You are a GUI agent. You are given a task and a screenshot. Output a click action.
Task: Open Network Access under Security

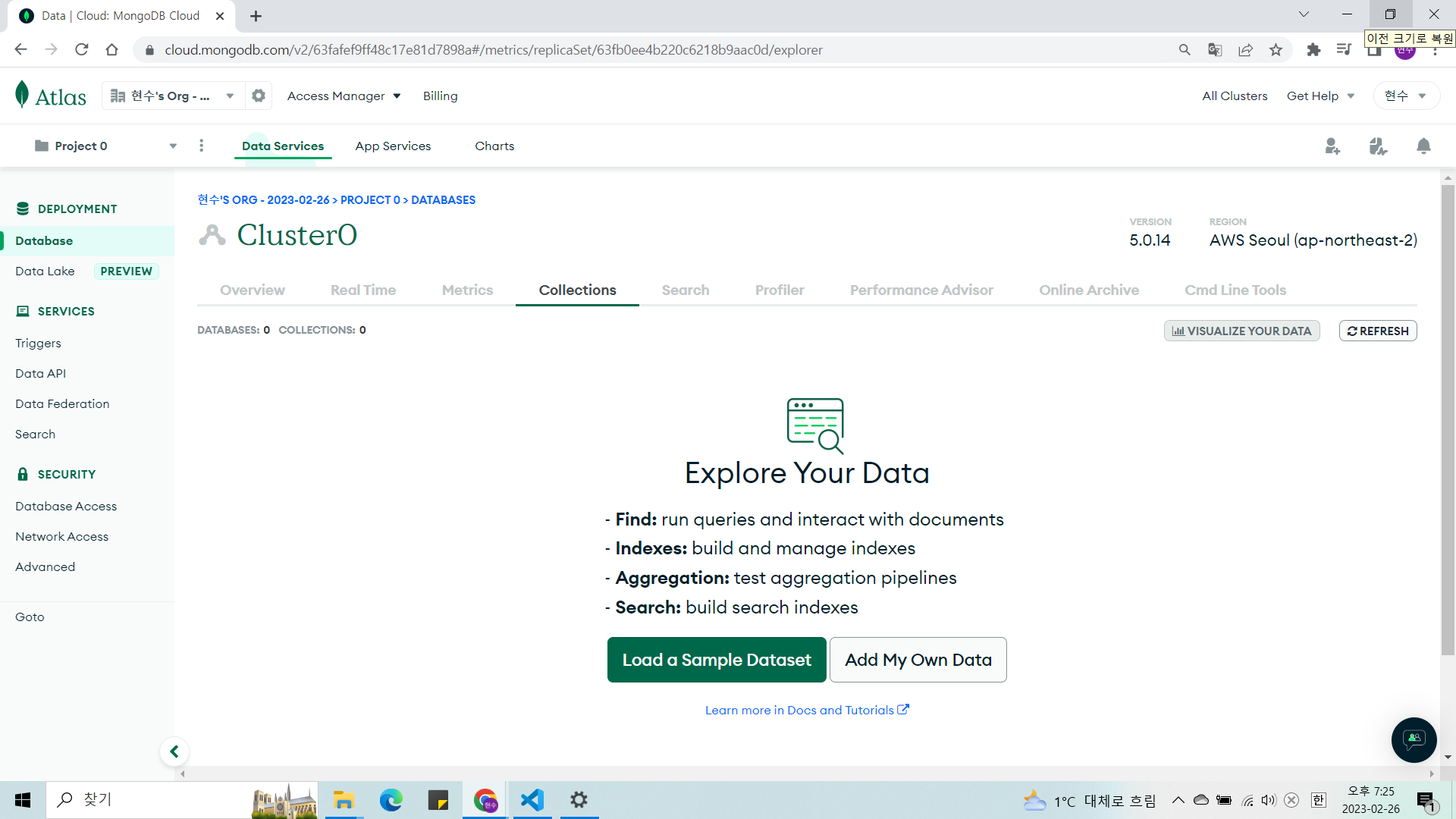click(x=62, y=537)
